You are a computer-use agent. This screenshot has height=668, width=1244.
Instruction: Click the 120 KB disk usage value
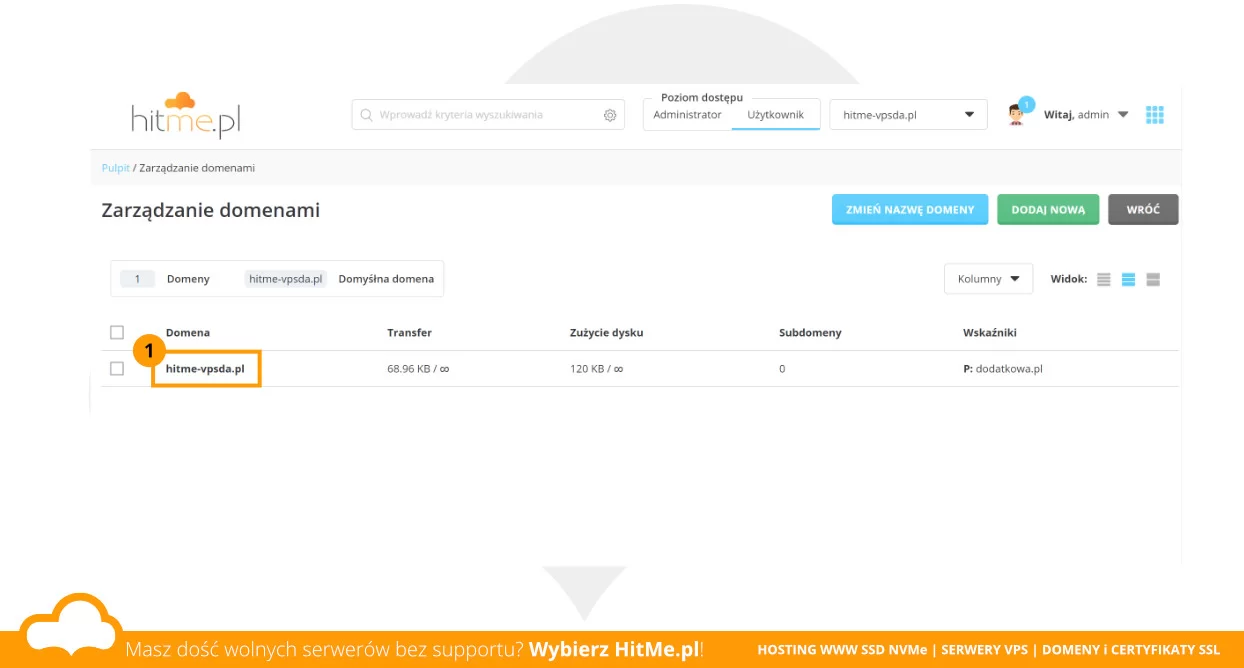596,368
